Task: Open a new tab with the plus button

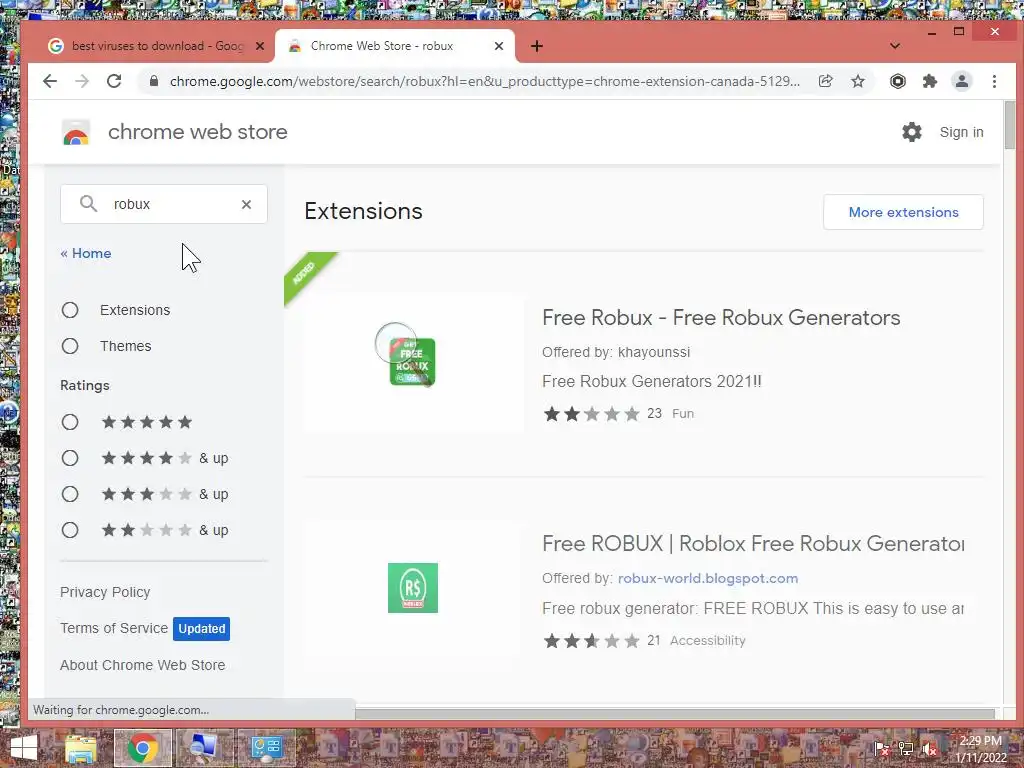Action: [537, 46]
